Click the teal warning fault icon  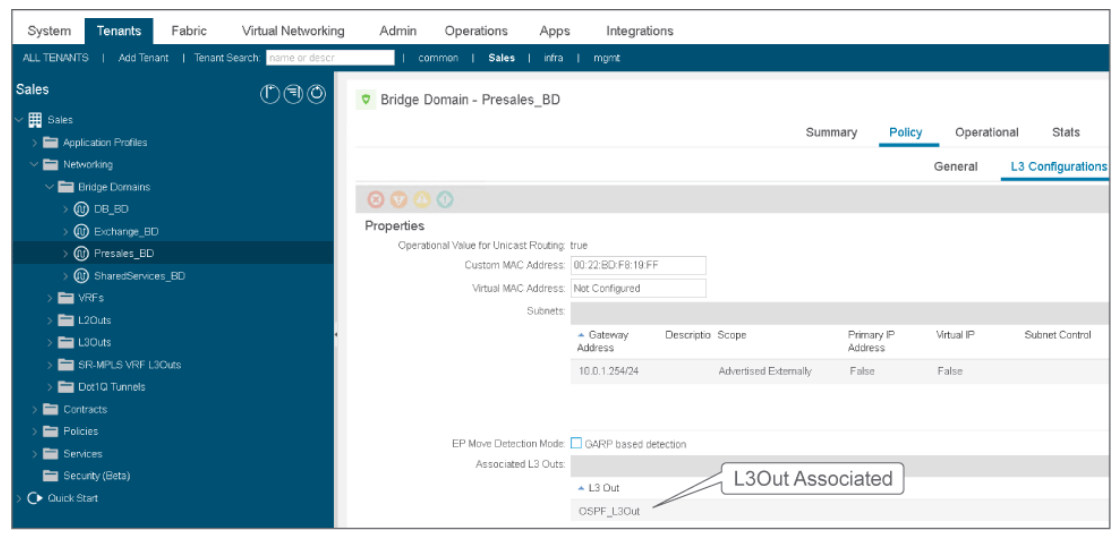point(445,200)
